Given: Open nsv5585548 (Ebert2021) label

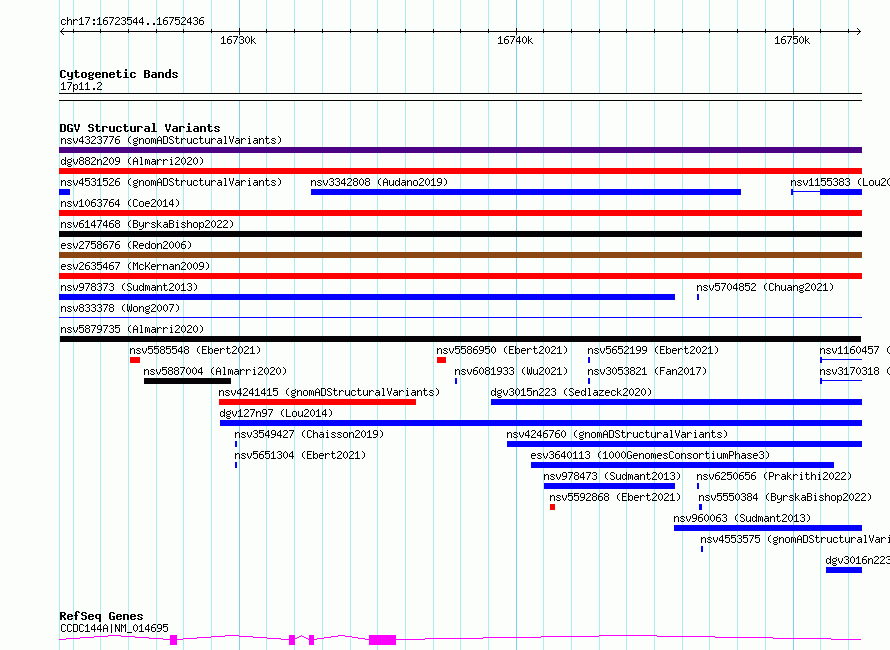Looking at the screenshot, I should [195, 350].
